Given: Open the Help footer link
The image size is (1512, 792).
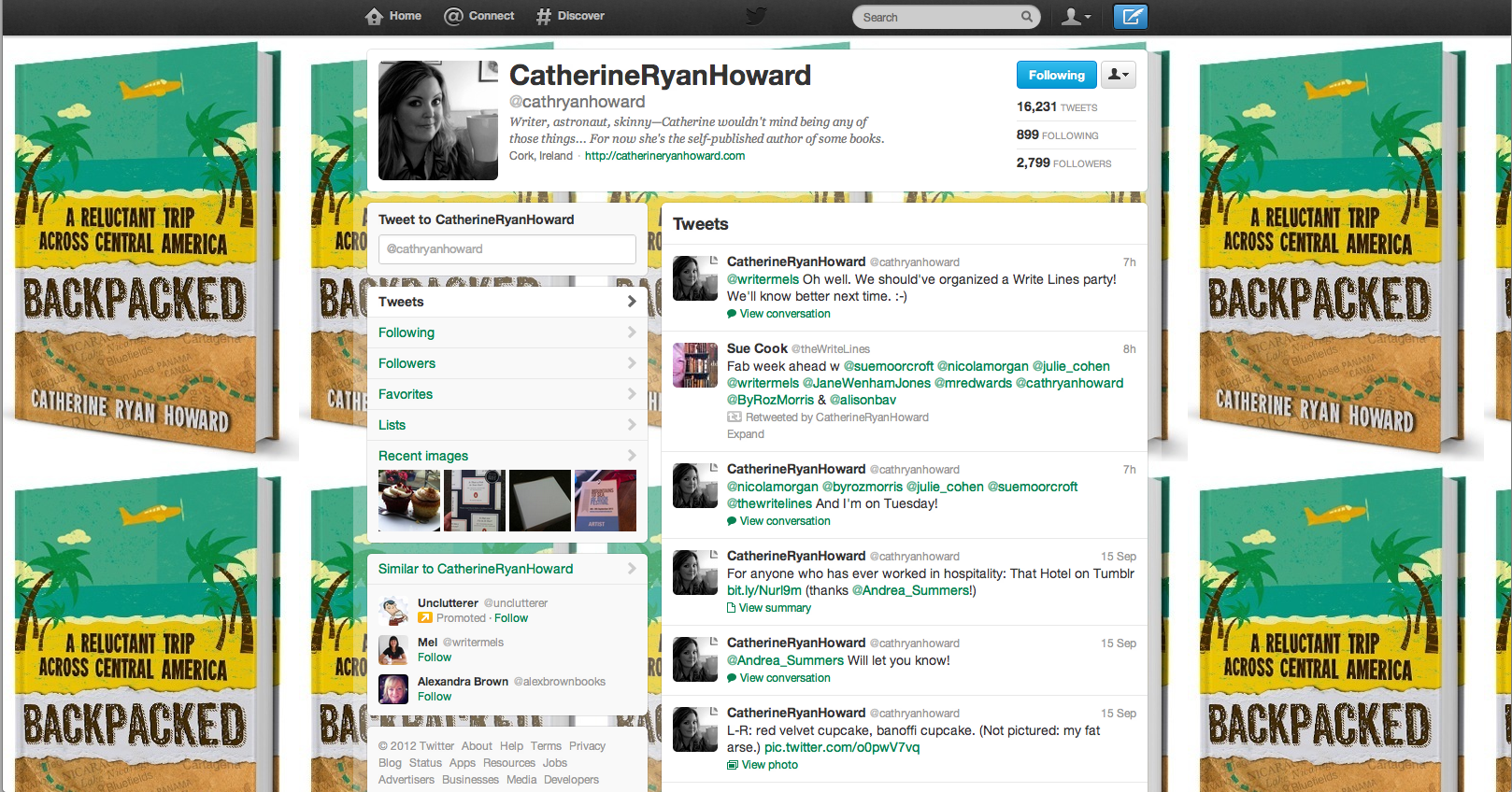Looking at the screenshot, I should coord(511,746).
